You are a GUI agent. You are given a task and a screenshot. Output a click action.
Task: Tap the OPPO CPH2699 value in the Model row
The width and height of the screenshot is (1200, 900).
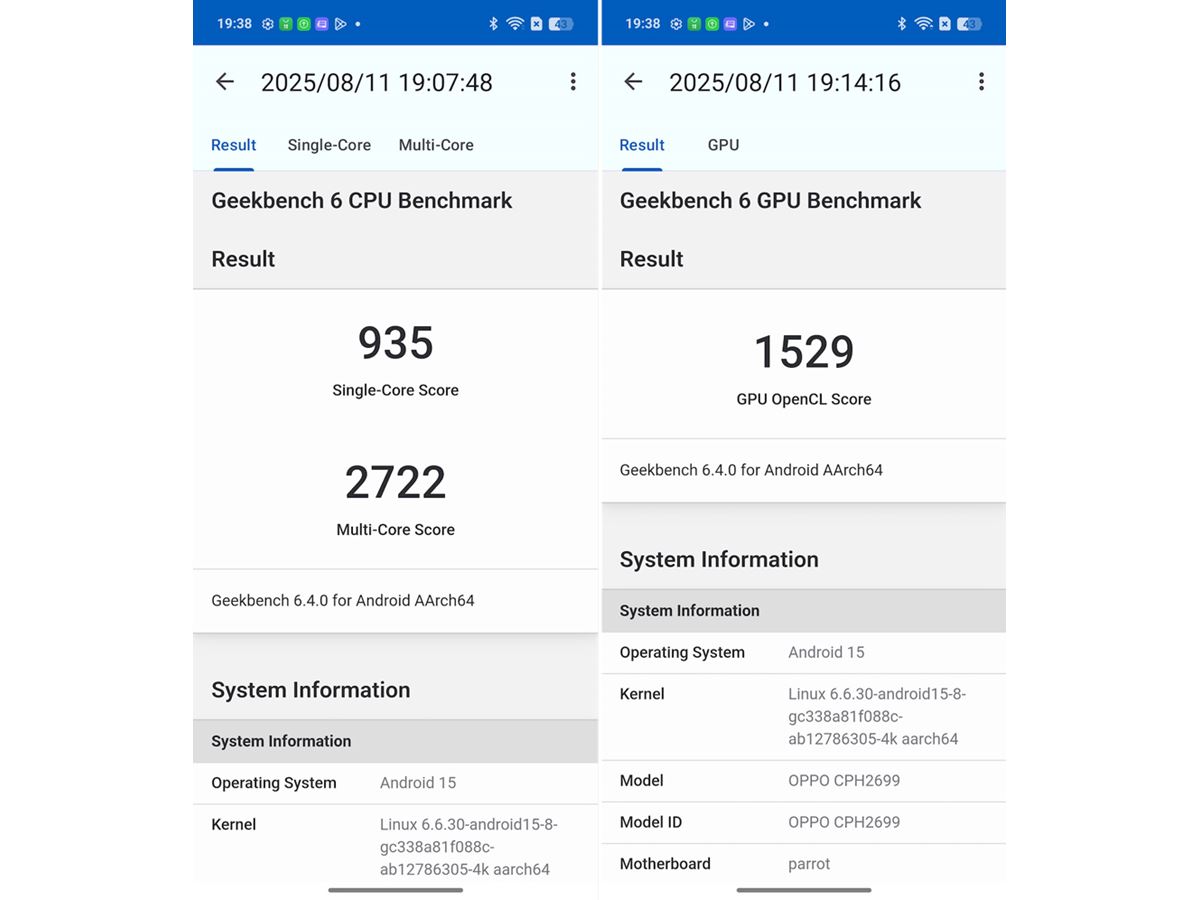tap(844, 781)
